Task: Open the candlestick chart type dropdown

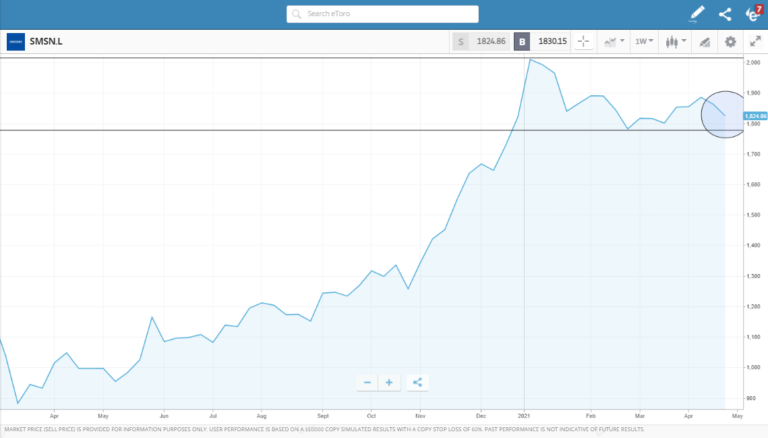Action: pos(676,42)
